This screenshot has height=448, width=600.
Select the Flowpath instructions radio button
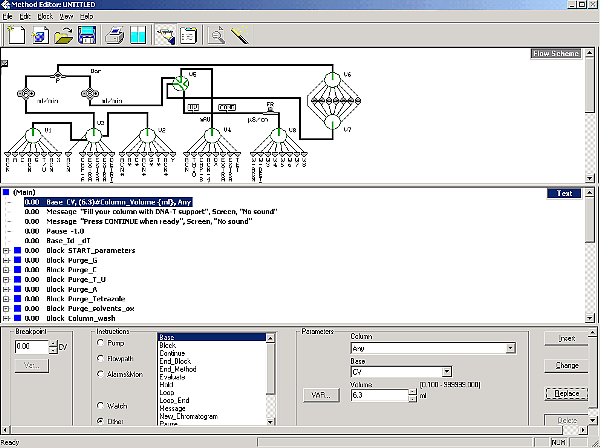click(101, 358)
